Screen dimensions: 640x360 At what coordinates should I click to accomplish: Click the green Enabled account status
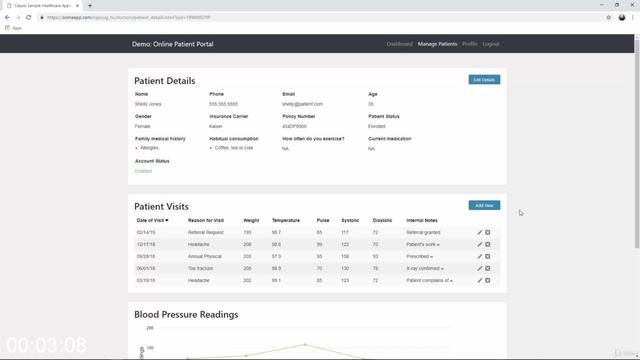pos(143,171)
